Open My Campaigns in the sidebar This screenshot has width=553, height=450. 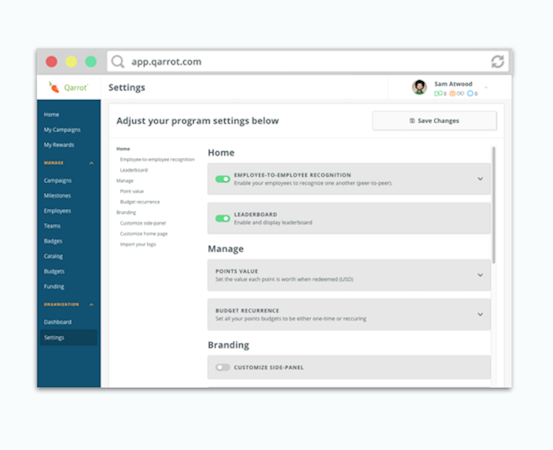62,130
